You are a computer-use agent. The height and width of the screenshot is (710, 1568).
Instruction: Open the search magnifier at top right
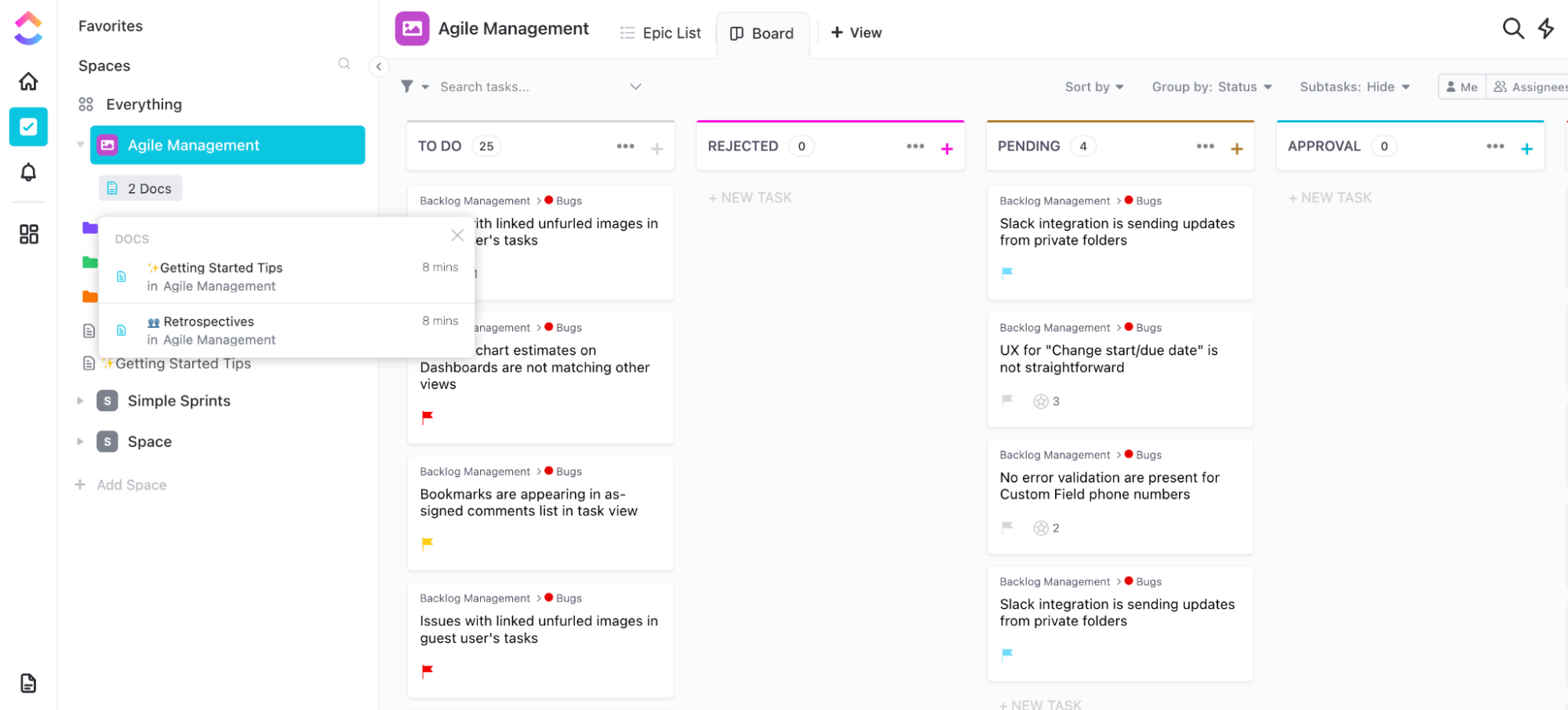tap(1512, 29)
